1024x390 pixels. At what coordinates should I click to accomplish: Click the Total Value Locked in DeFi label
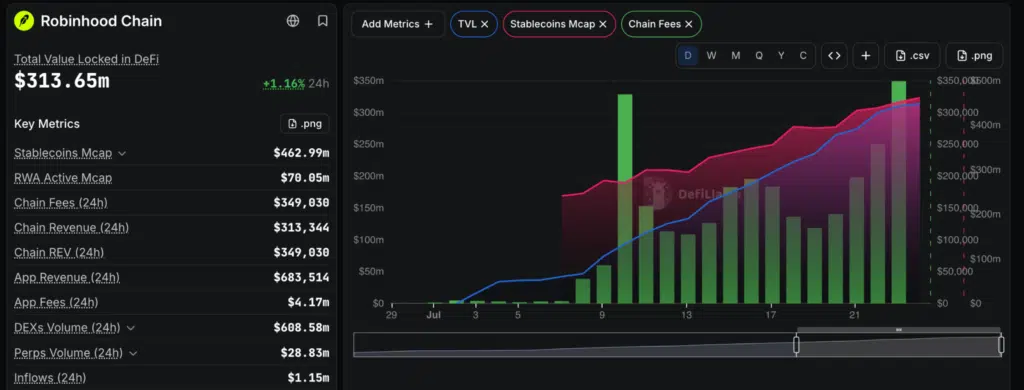point(87,59)
